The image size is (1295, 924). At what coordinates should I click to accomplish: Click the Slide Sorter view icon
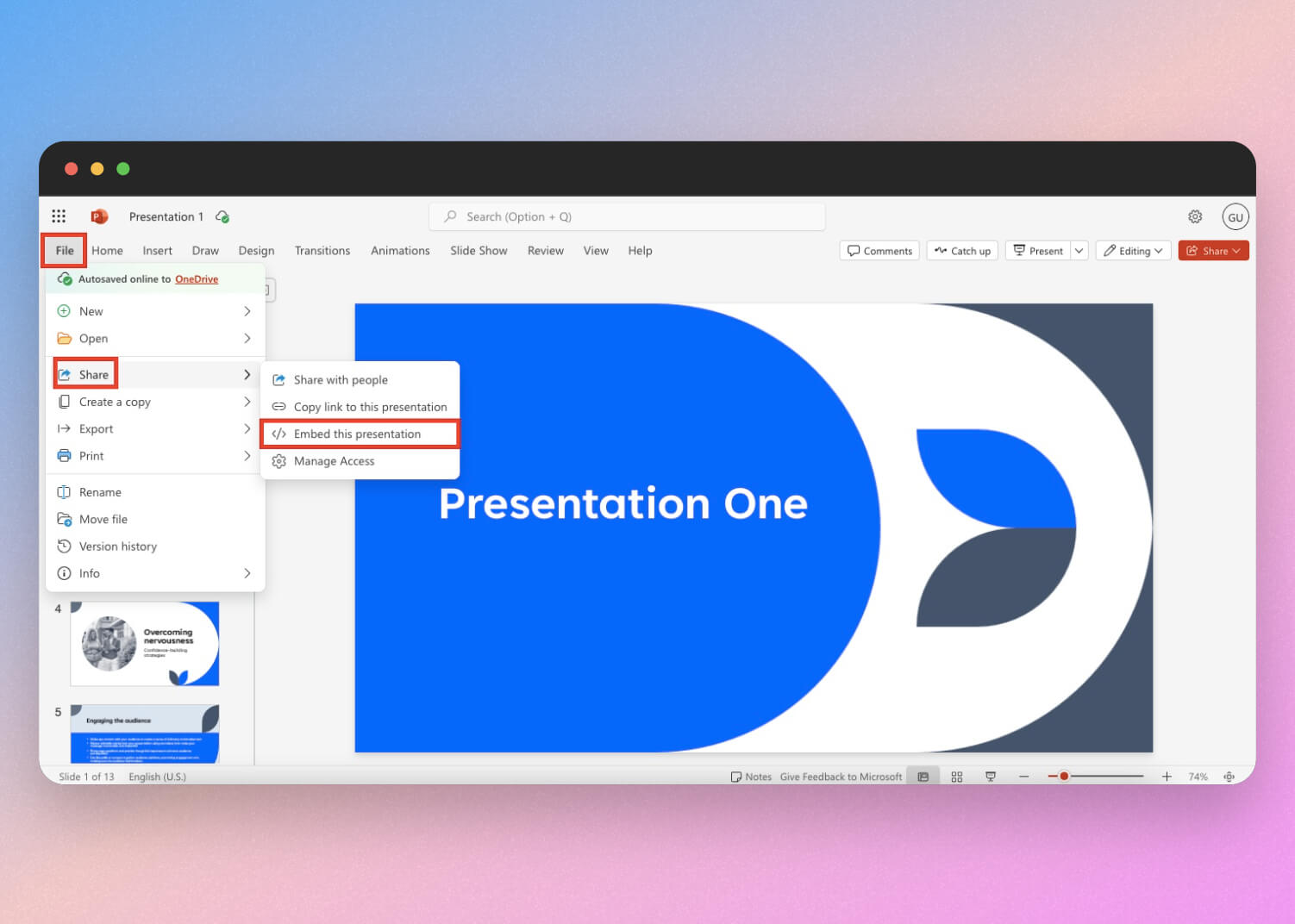coord(956,777)
